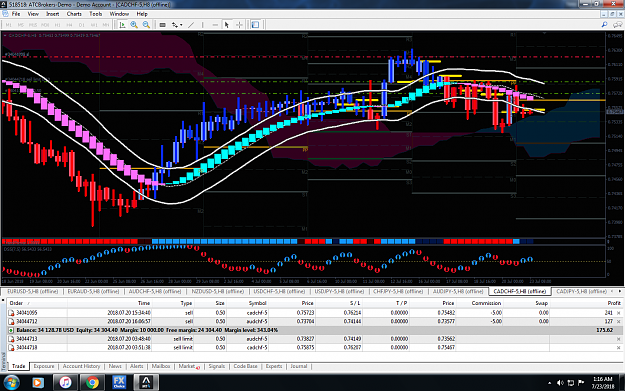Launch Chrome from the taskbar
Viewport: 625px width, 391px height.
[92, 383]
